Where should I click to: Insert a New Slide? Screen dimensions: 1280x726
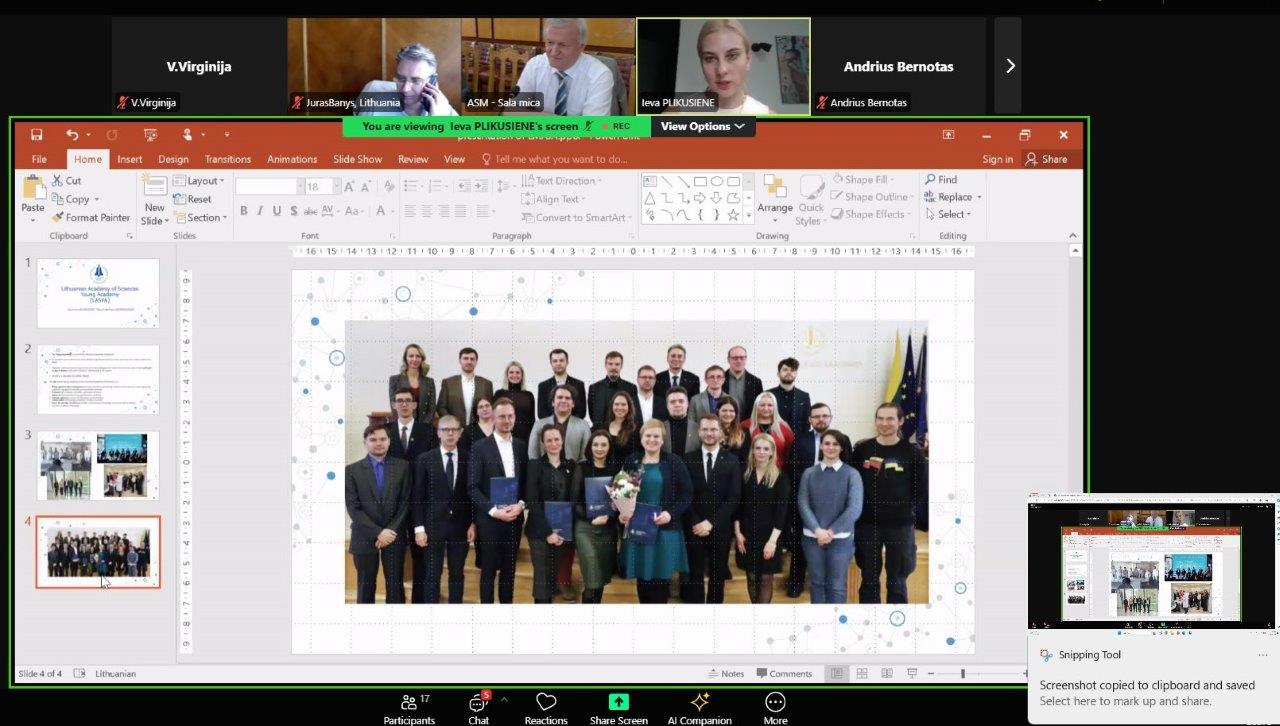pyautogui.click(x=154, y=200)
